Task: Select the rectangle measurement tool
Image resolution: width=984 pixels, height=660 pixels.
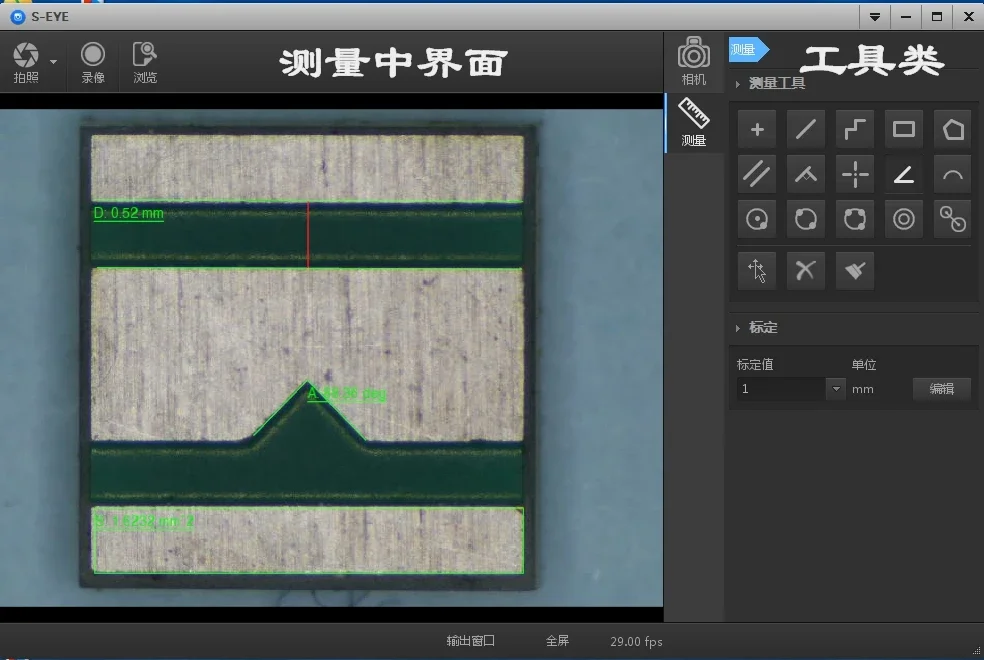Action: point(904,129)
